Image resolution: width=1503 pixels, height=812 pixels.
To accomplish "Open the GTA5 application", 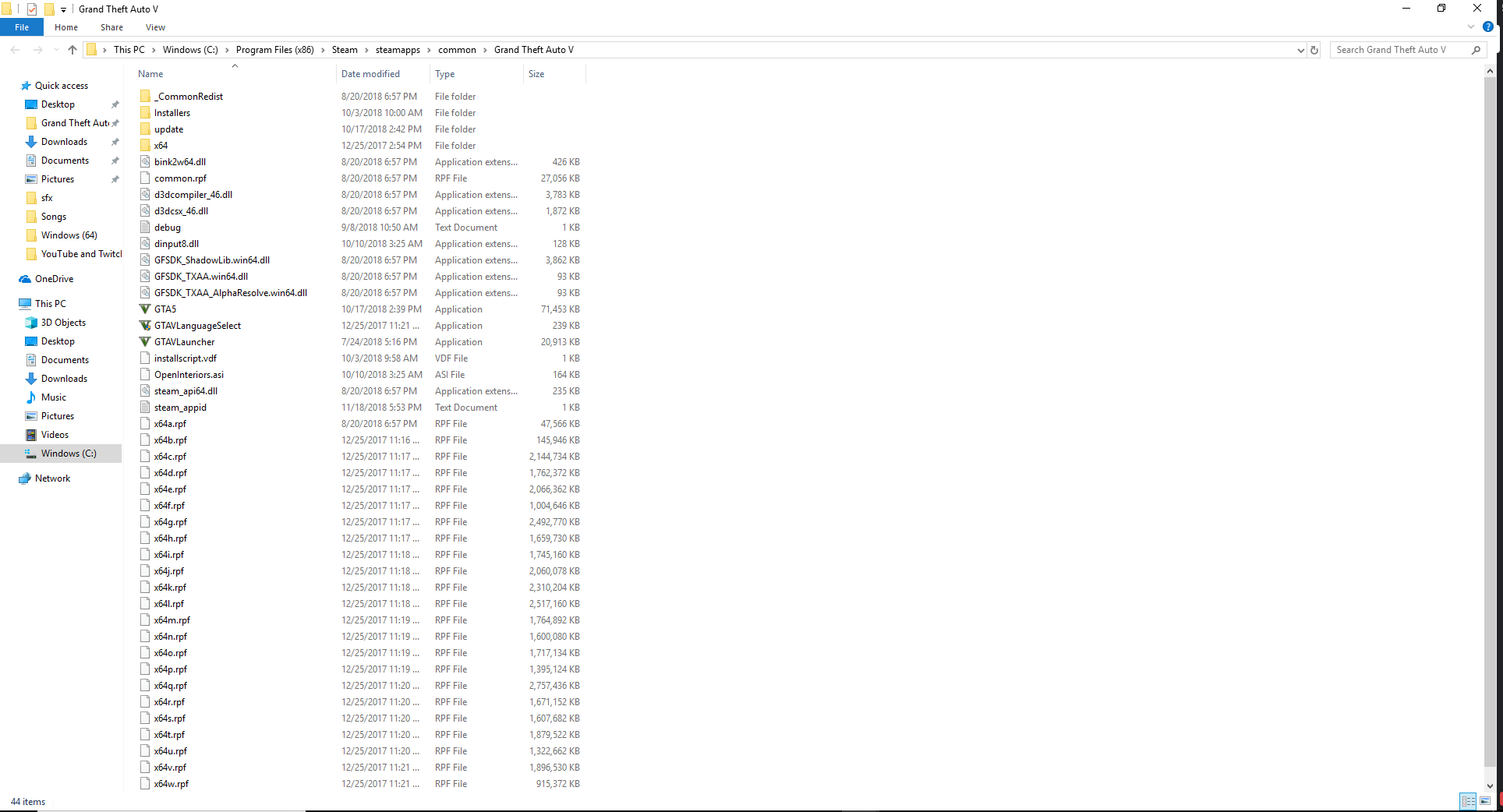I will (165, 309).
